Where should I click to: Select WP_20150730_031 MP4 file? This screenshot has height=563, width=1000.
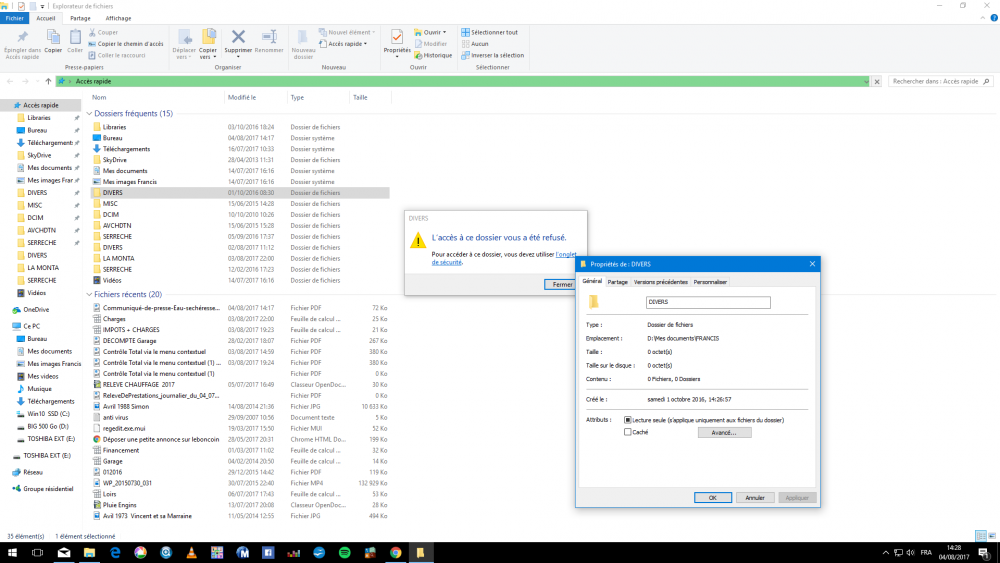tap(127, 483)
